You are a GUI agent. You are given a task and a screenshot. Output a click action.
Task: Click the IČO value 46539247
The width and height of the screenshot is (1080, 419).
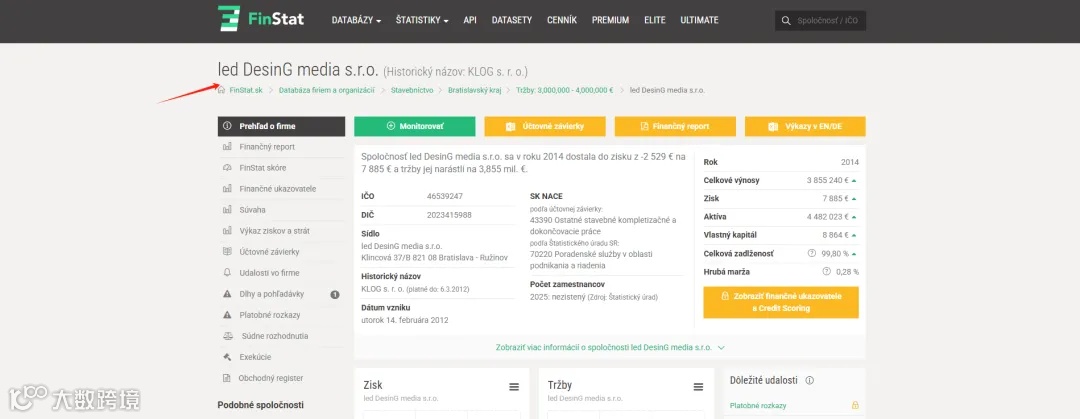[445, 196]
